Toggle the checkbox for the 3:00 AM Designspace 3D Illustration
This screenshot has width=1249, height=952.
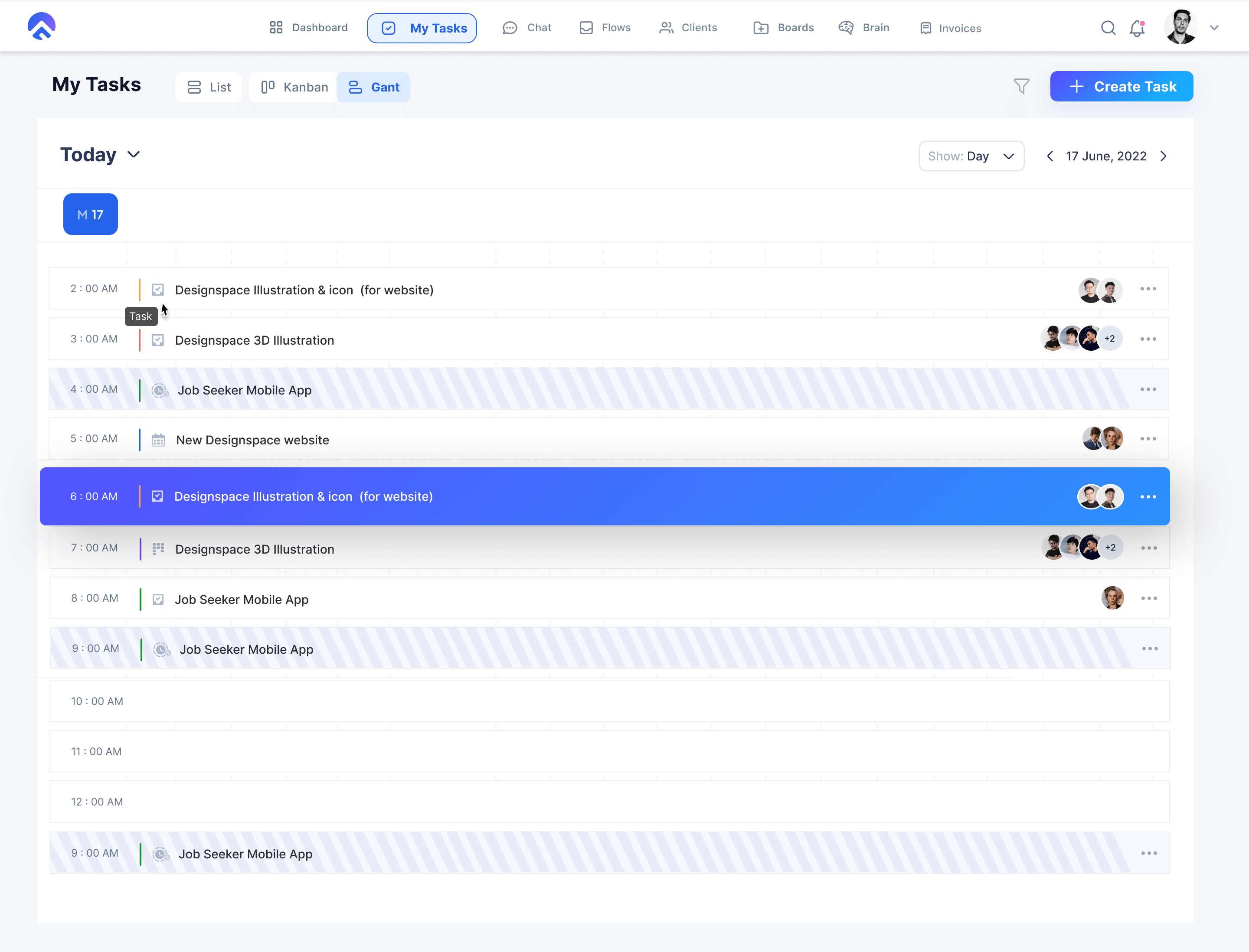click(157, 340)
